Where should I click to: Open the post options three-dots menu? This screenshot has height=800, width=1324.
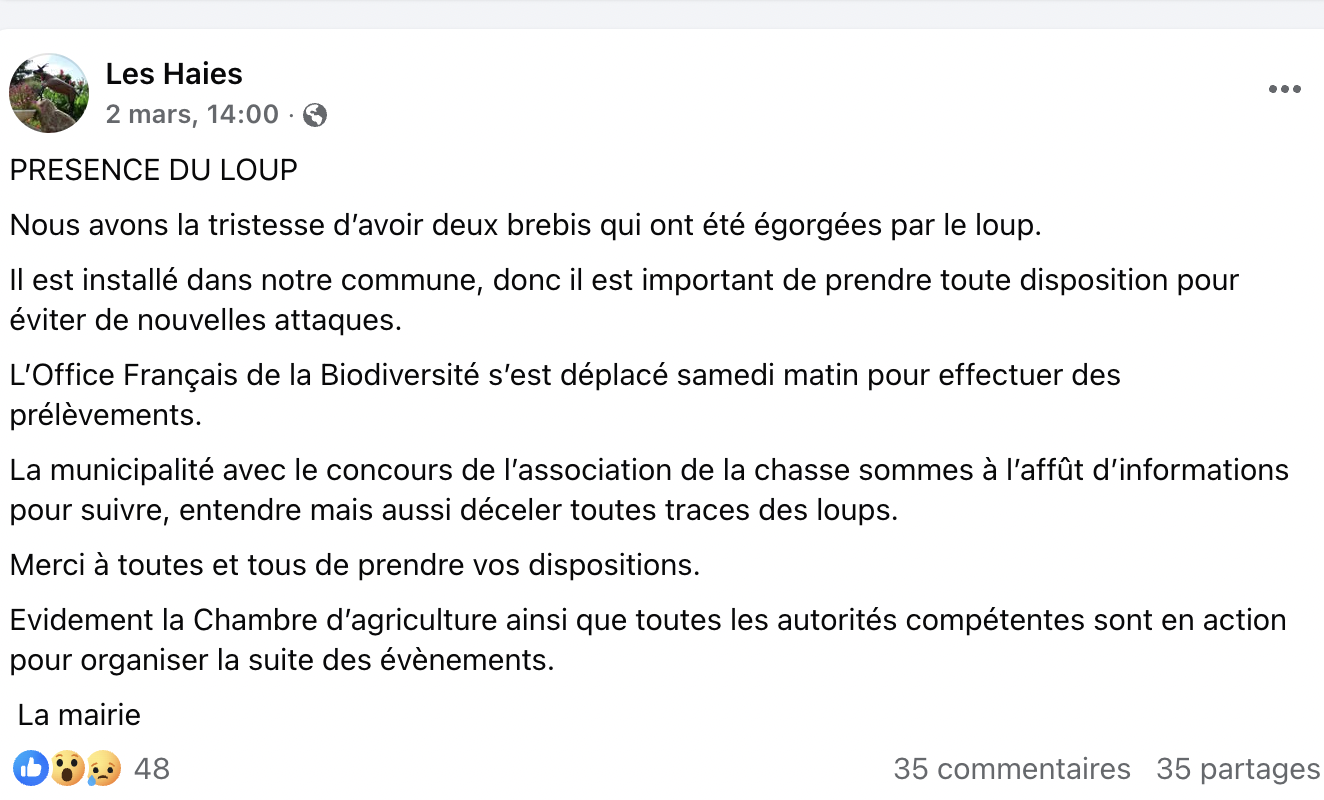tap(1284, 90)
